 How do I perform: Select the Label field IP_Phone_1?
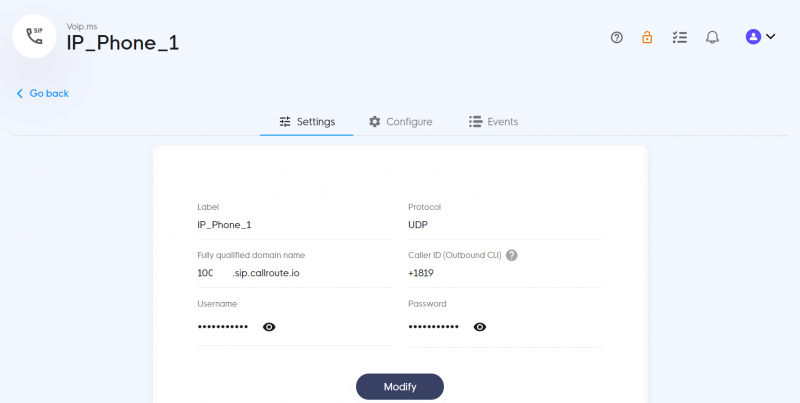(x=294, y=224)
